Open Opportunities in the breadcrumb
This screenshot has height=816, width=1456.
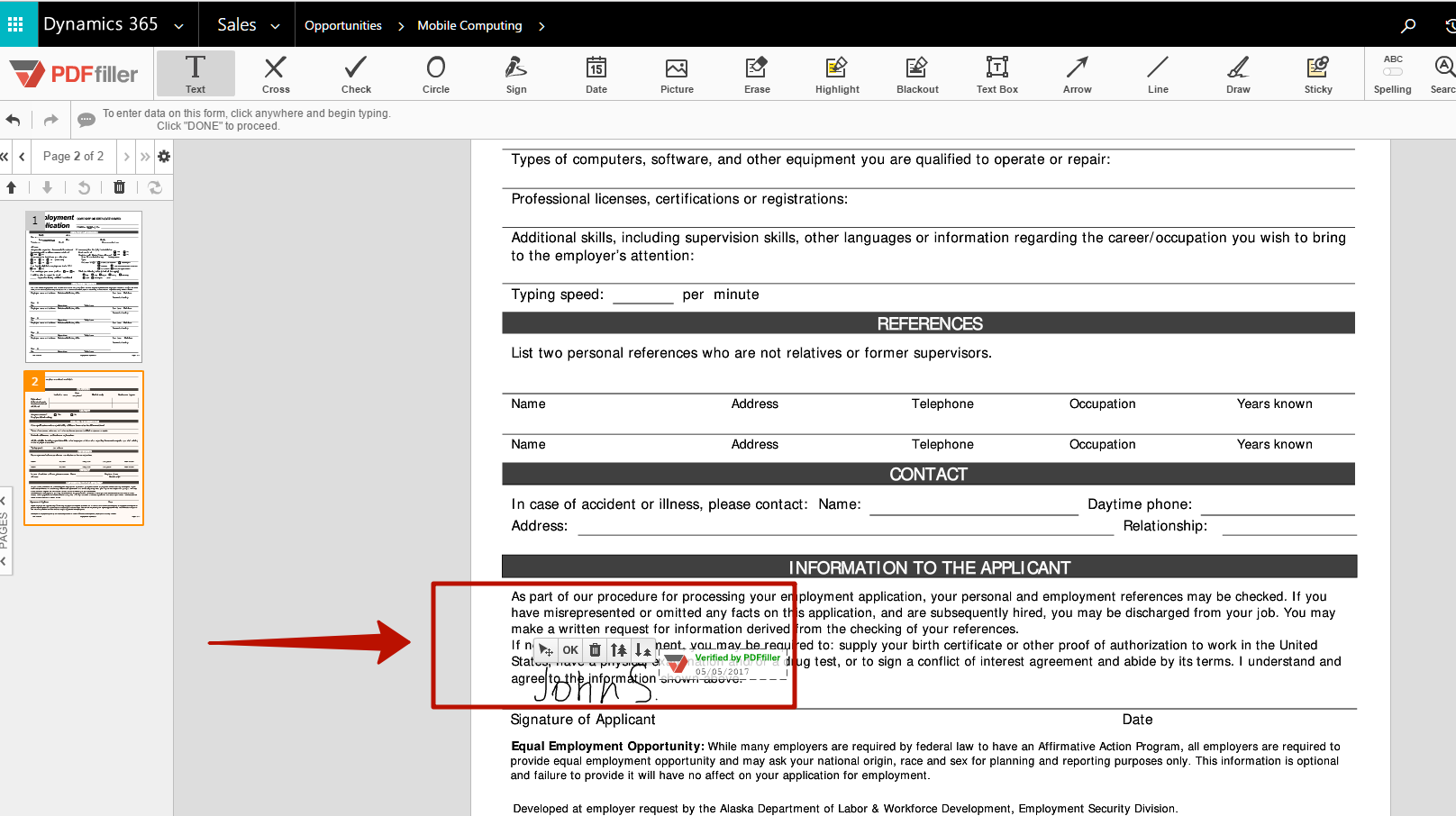(343, 25)
